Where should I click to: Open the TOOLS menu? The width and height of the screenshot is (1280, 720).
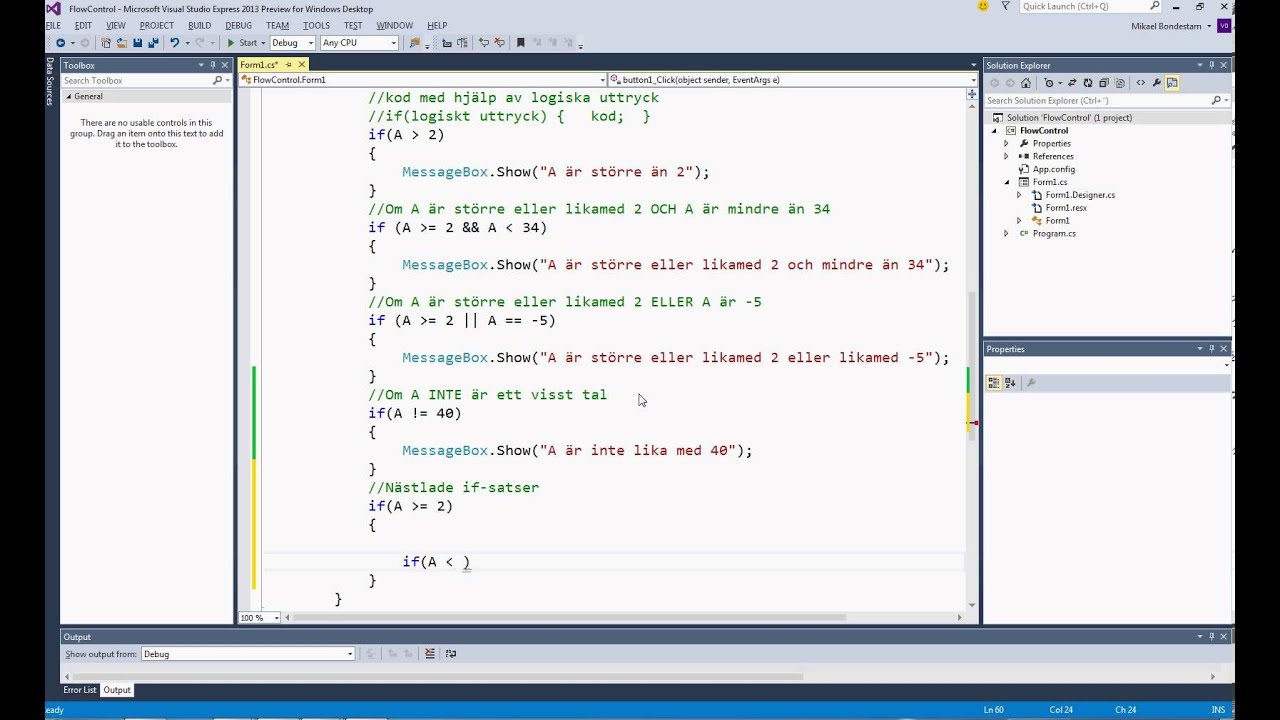coord(316,25)
